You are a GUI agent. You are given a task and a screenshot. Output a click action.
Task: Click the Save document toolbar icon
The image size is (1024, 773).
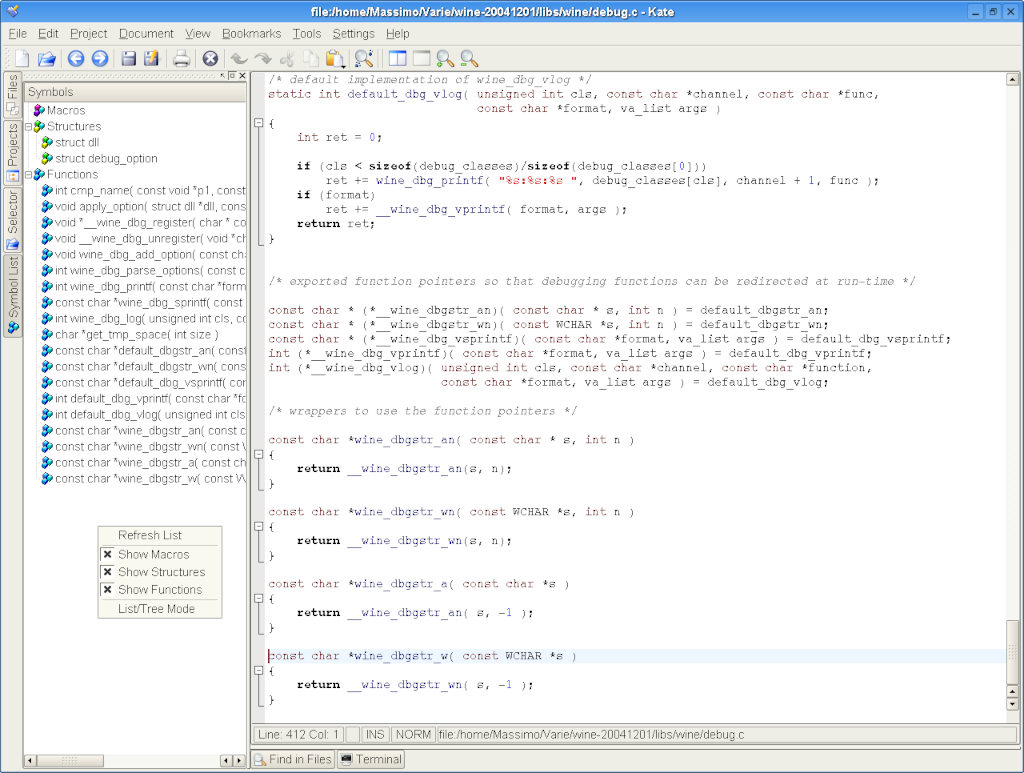[130, 57]
